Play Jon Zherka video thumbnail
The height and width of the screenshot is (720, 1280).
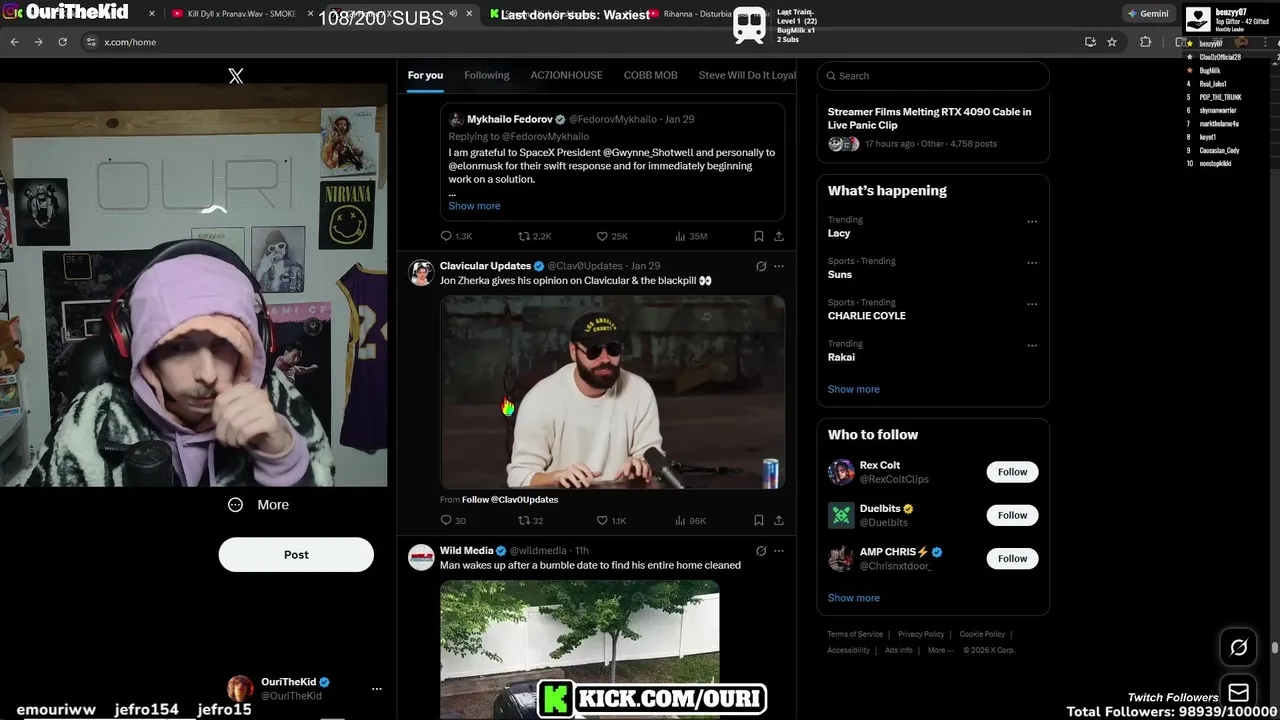coord(612,392)
